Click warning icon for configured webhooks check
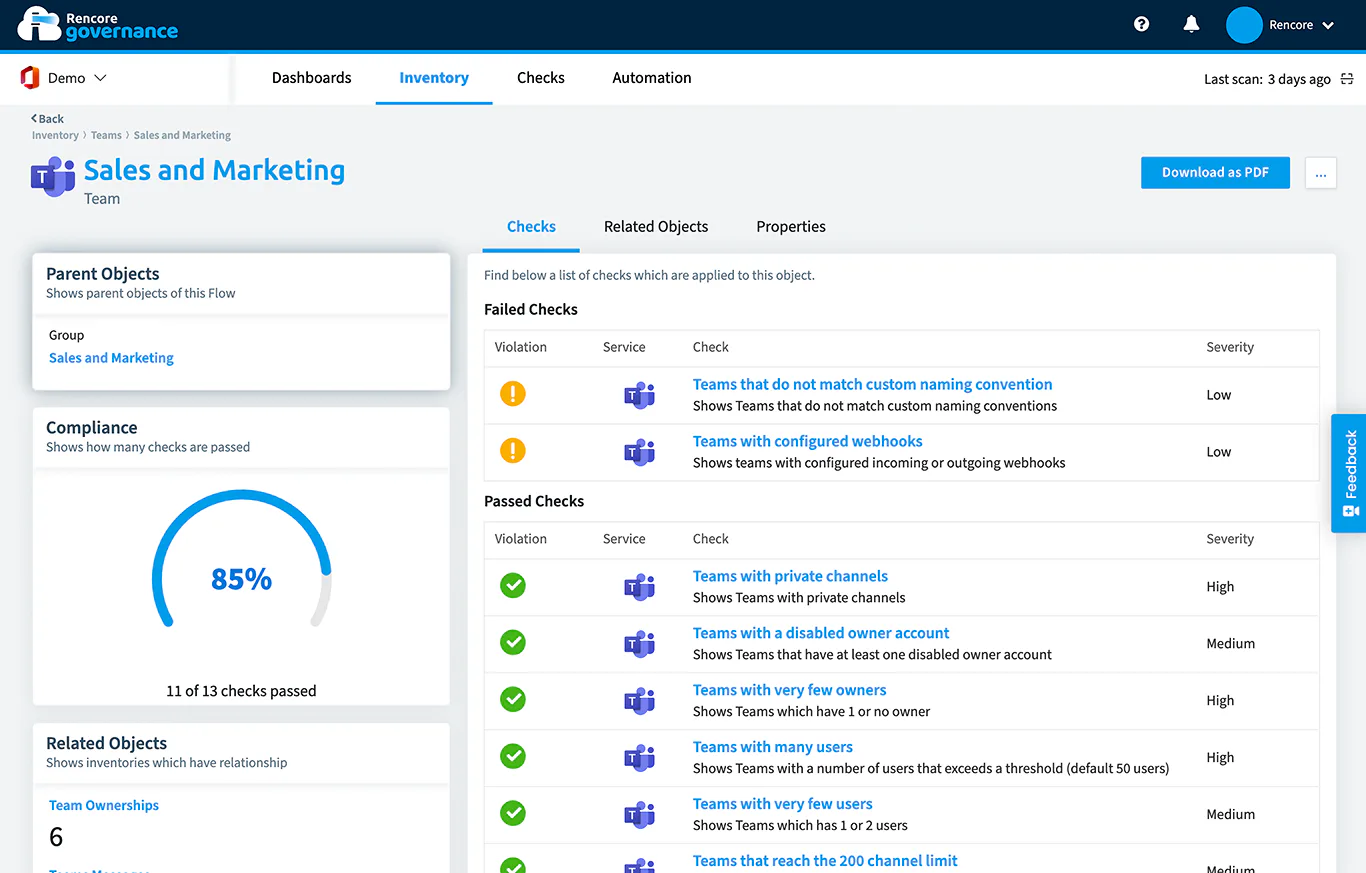1366x873 pixels. coord(513,451)
